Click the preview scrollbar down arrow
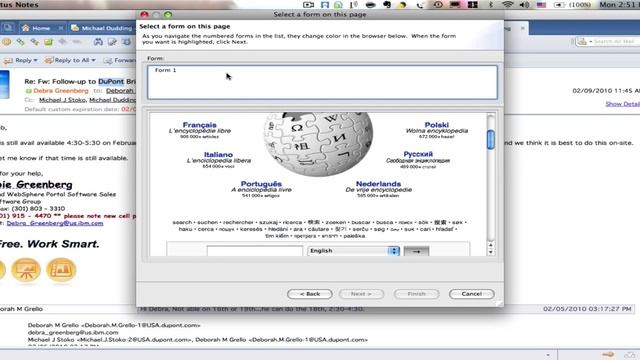 tap(491, 253)
